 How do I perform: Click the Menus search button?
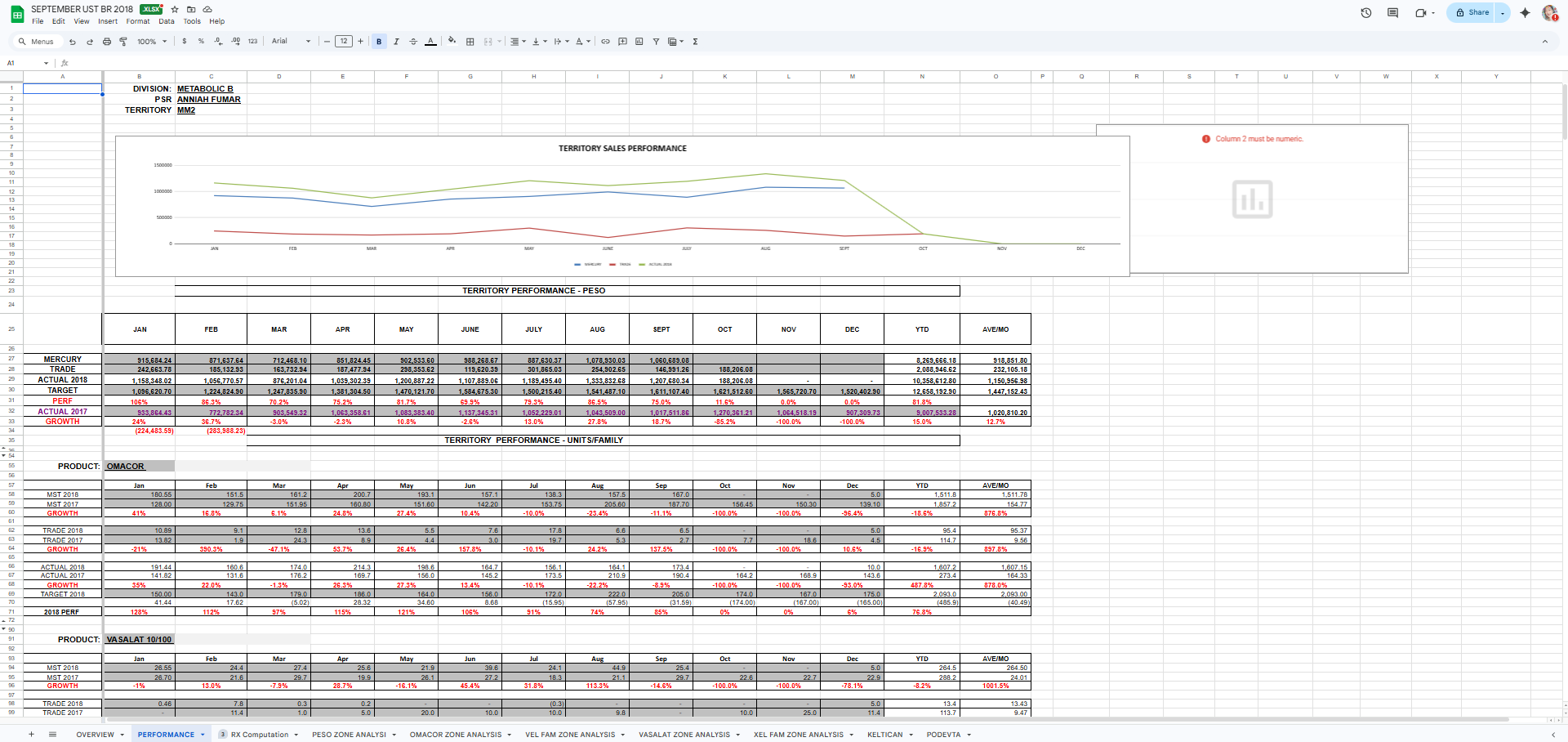[36, 42]
